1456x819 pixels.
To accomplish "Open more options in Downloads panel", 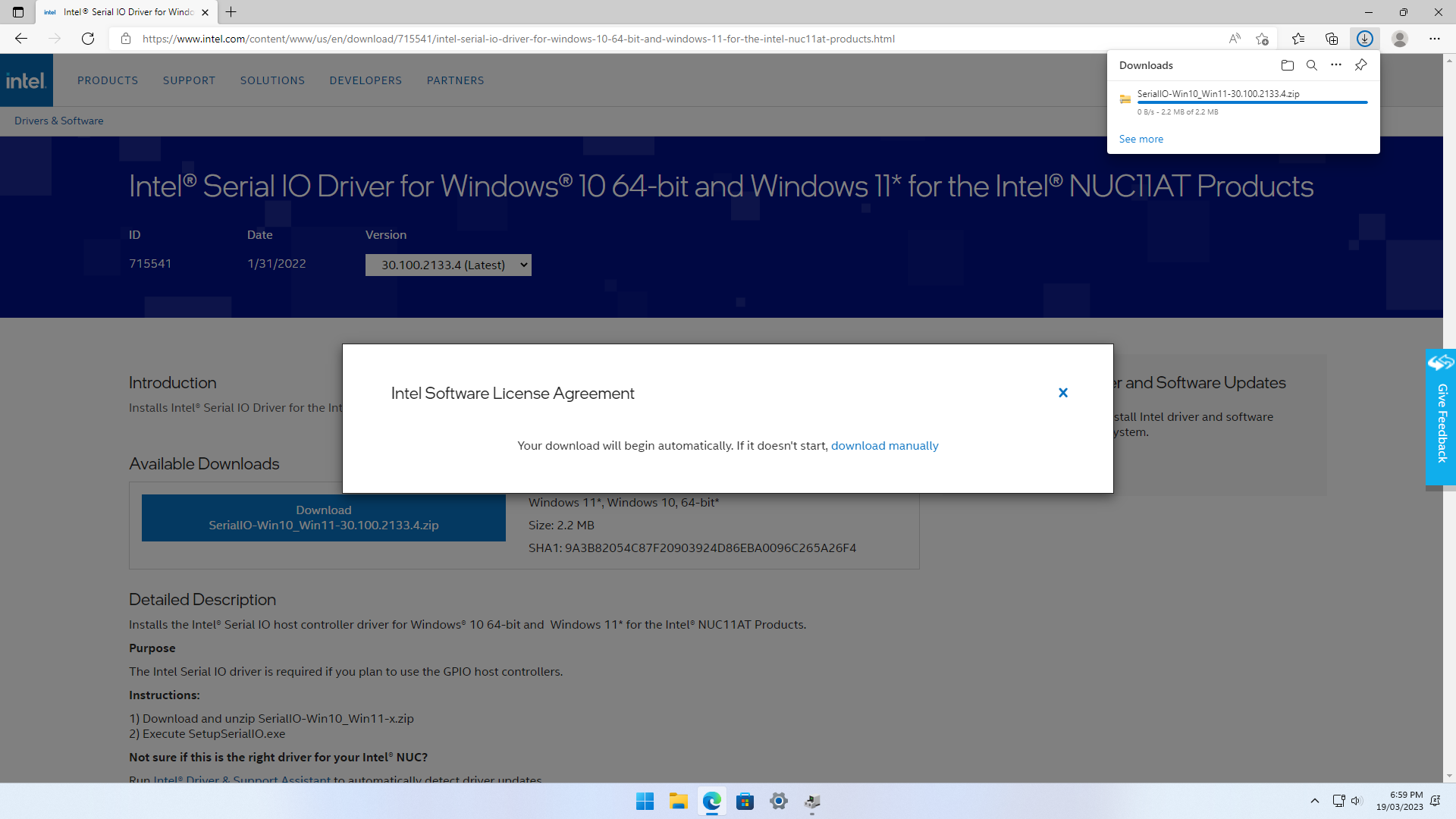I will pos(1336,65).
